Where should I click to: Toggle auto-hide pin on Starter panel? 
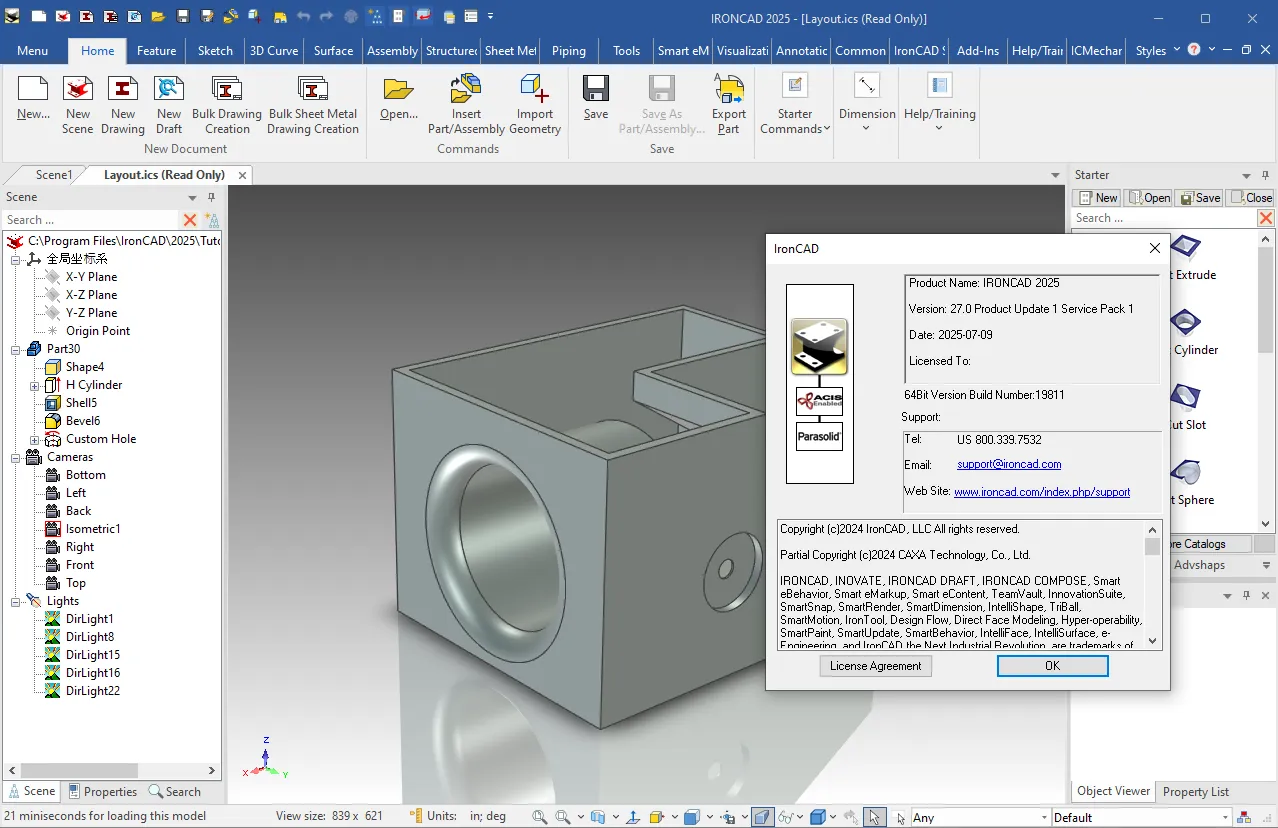pos(1265,175)
